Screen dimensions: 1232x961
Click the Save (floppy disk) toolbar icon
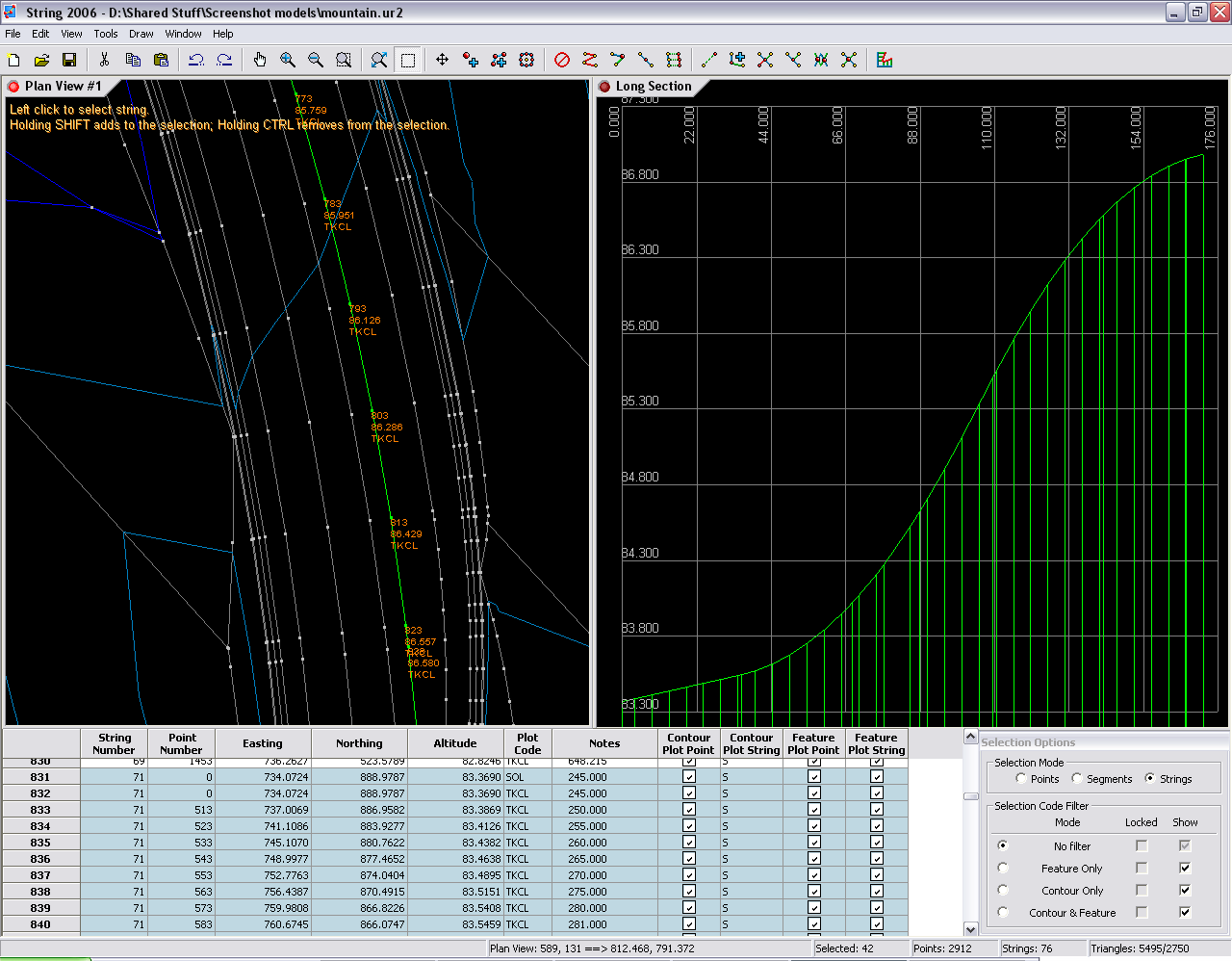69,60
